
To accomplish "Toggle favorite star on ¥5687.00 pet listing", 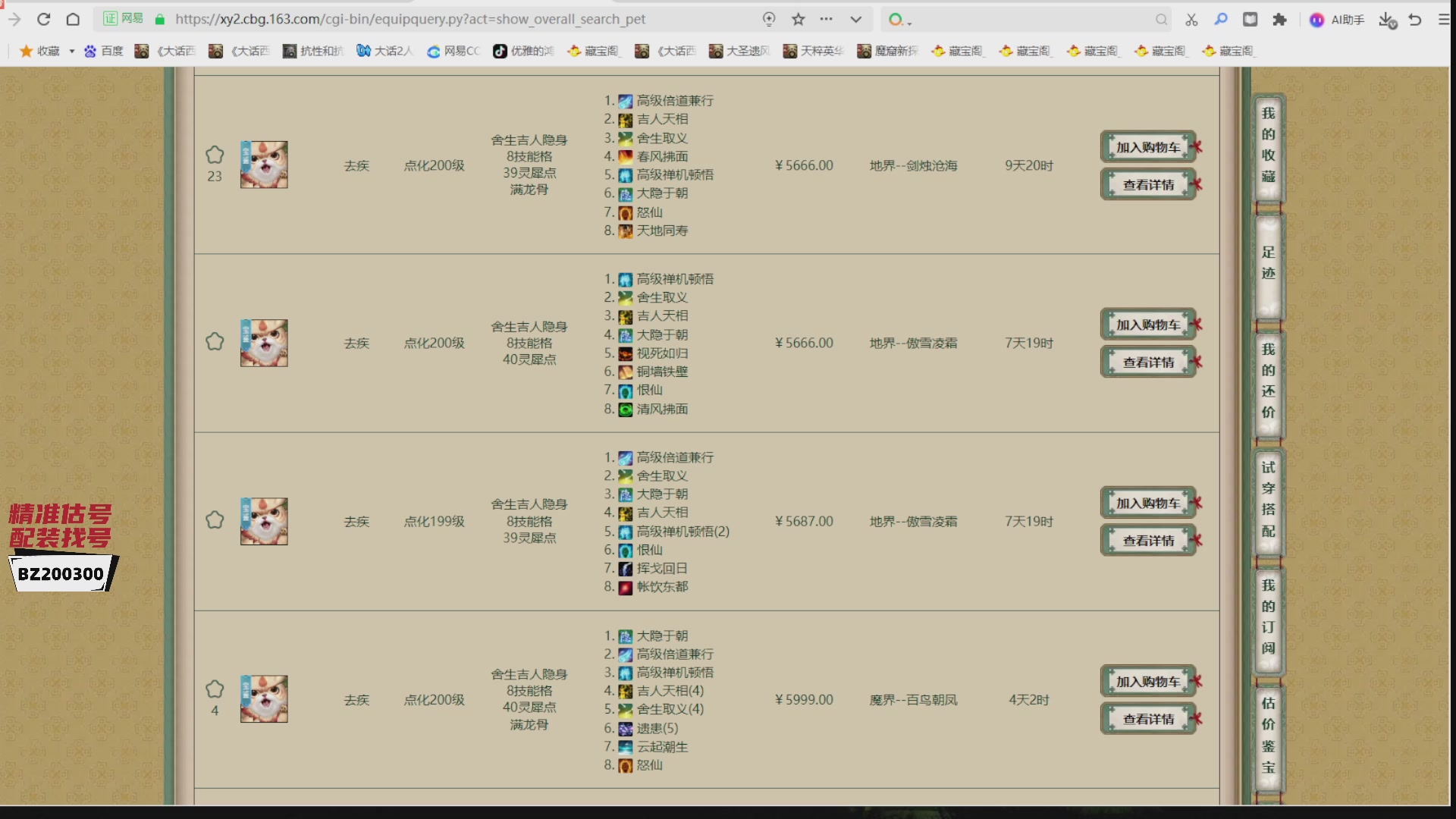I will 215,519.
